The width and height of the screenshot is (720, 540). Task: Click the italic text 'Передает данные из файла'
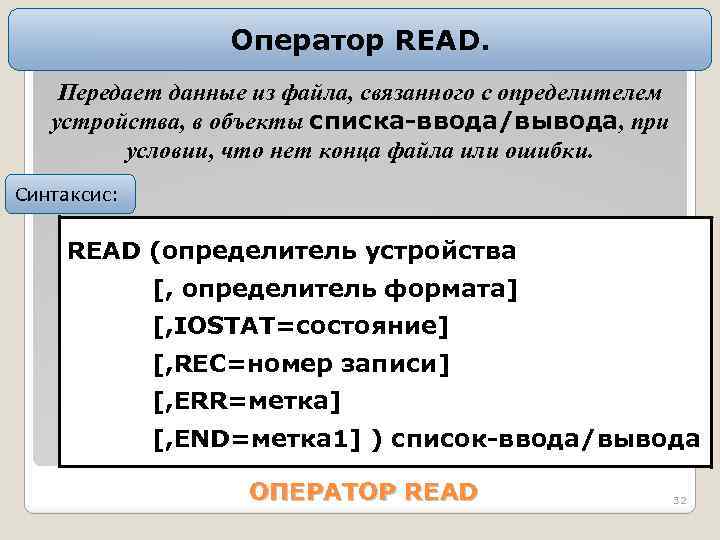click(204, 93)
